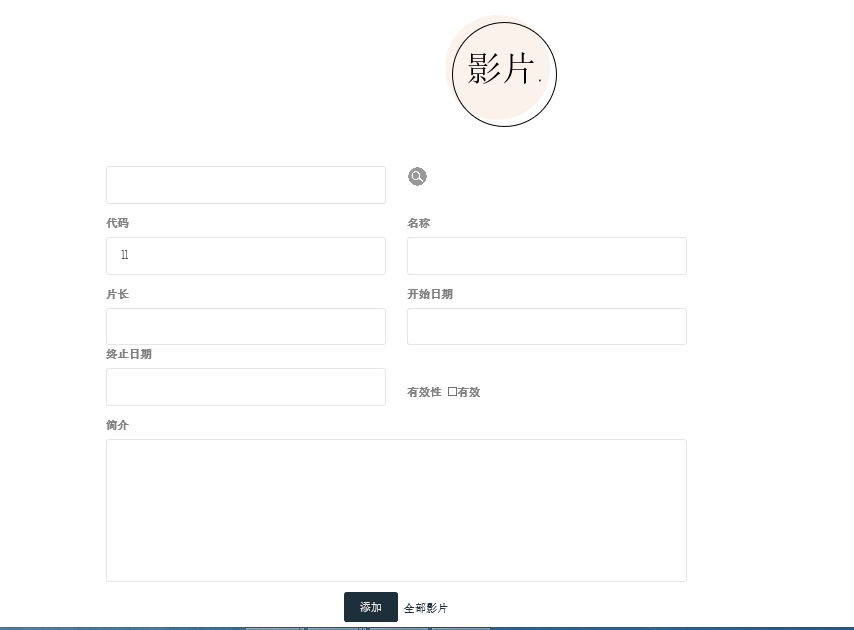Click the 名称 label text
The height and width of the screenshot is (630, 854).
coord(419,223)
